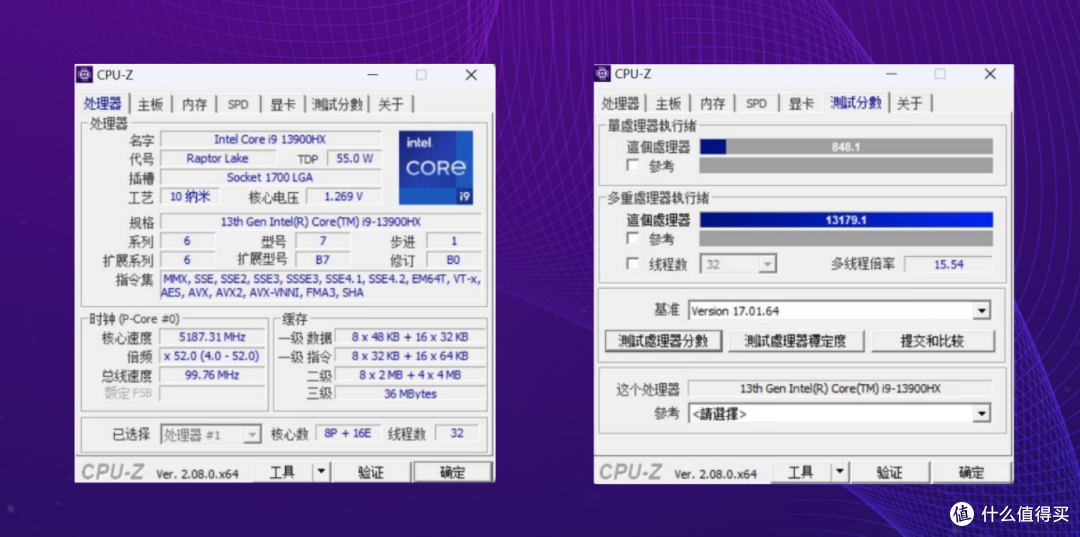The height and width of the screenshot is (537, 1080).
Task: Click 验证 button in the left window
Action: click(371, 472)
